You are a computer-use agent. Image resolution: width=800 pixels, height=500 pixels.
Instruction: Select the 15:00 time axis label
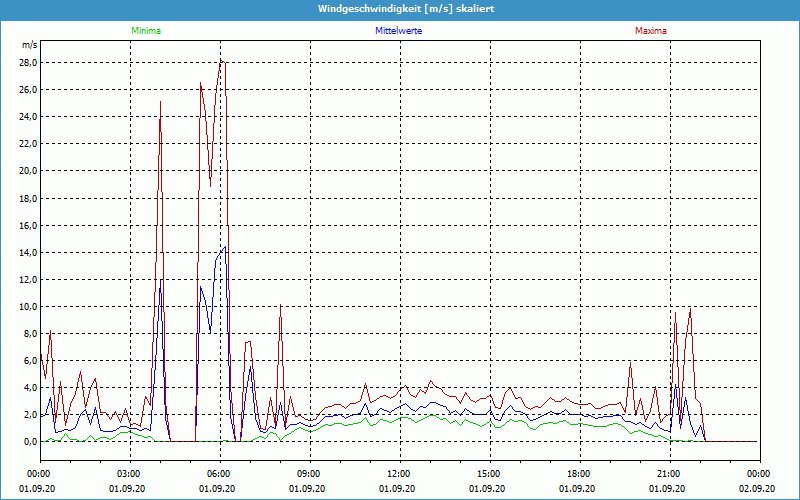coord(489,473)
